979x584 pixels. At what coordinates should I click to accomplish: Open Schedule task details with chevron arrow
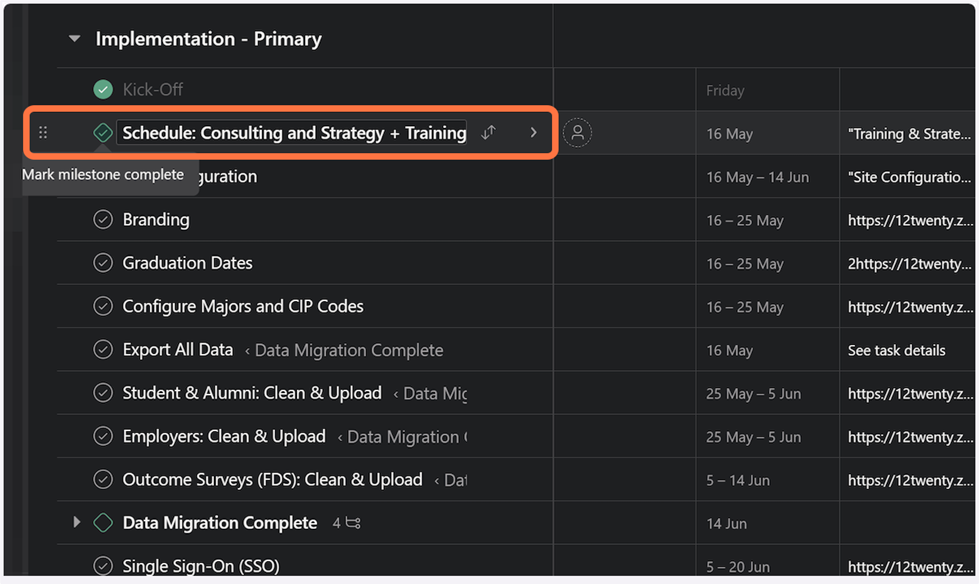point(533,132)
